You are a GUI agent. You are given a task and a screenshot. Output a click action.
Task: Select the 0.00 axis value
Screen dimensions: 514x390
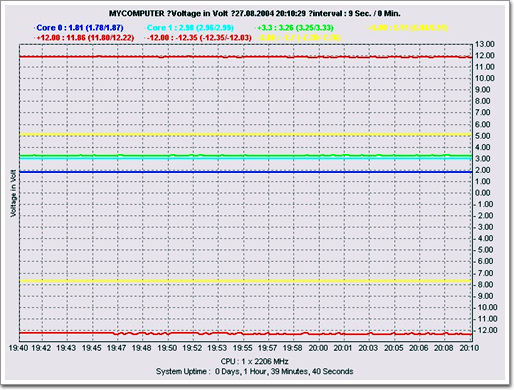pos(483,193)
